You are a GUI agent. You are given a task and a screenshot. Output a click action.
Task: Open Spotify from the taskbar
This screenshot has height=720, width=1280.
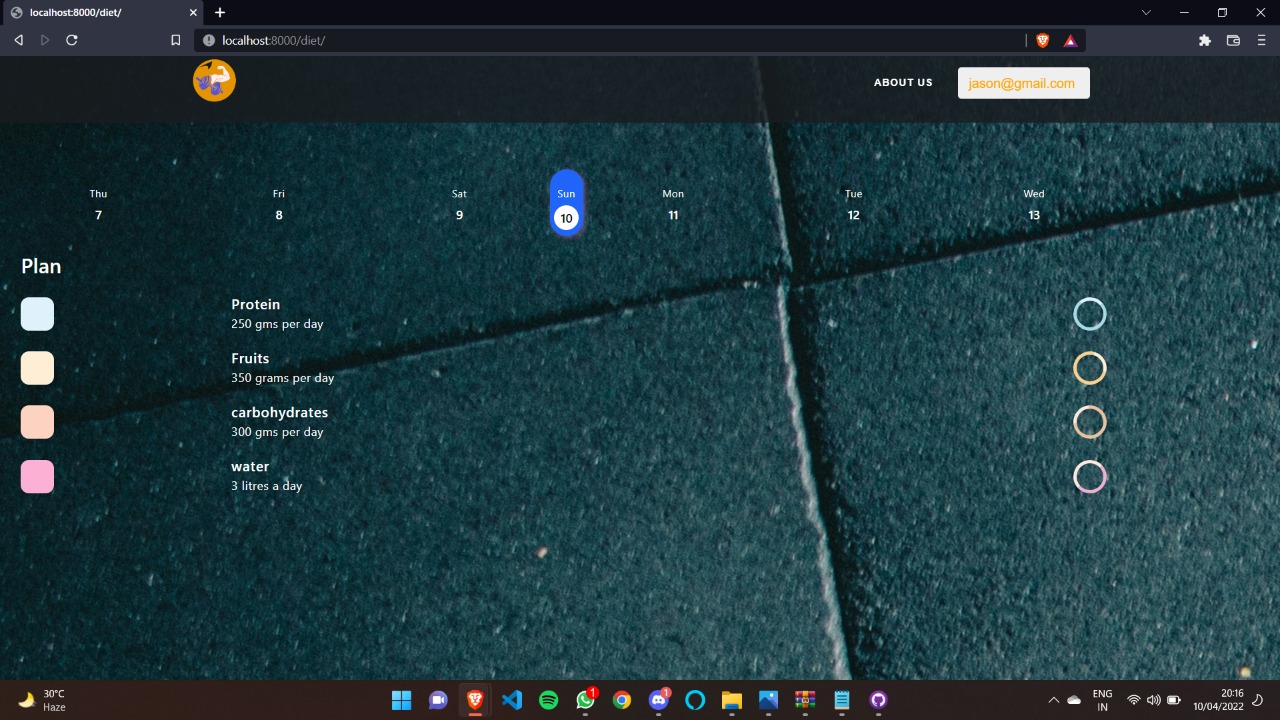(x=548, y=700)
